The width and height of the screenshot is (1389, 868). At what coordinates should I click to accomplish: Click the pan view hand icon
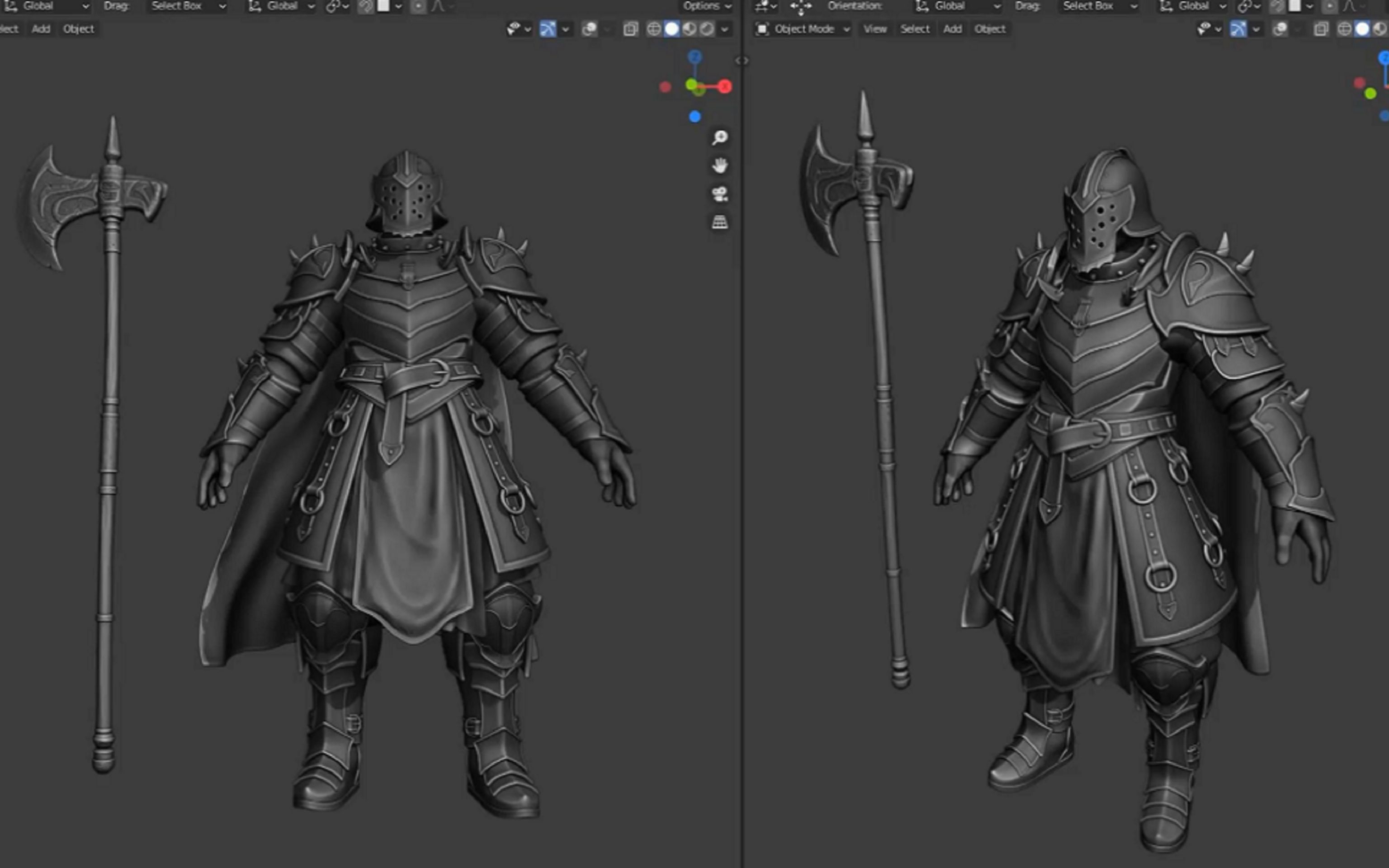point(720,166)
